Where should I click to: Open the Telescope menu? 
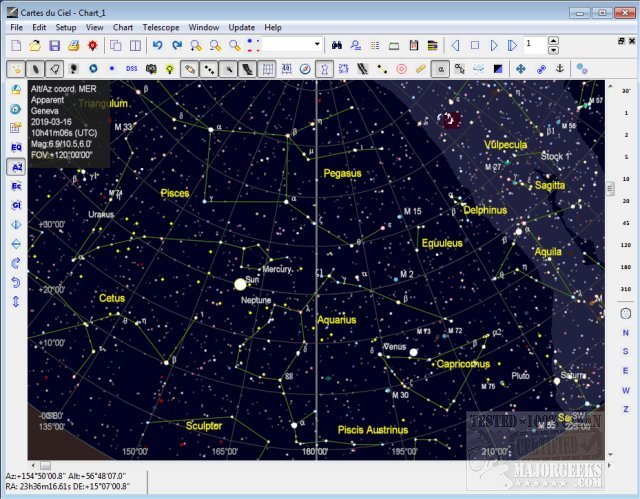tap(159, 27)
